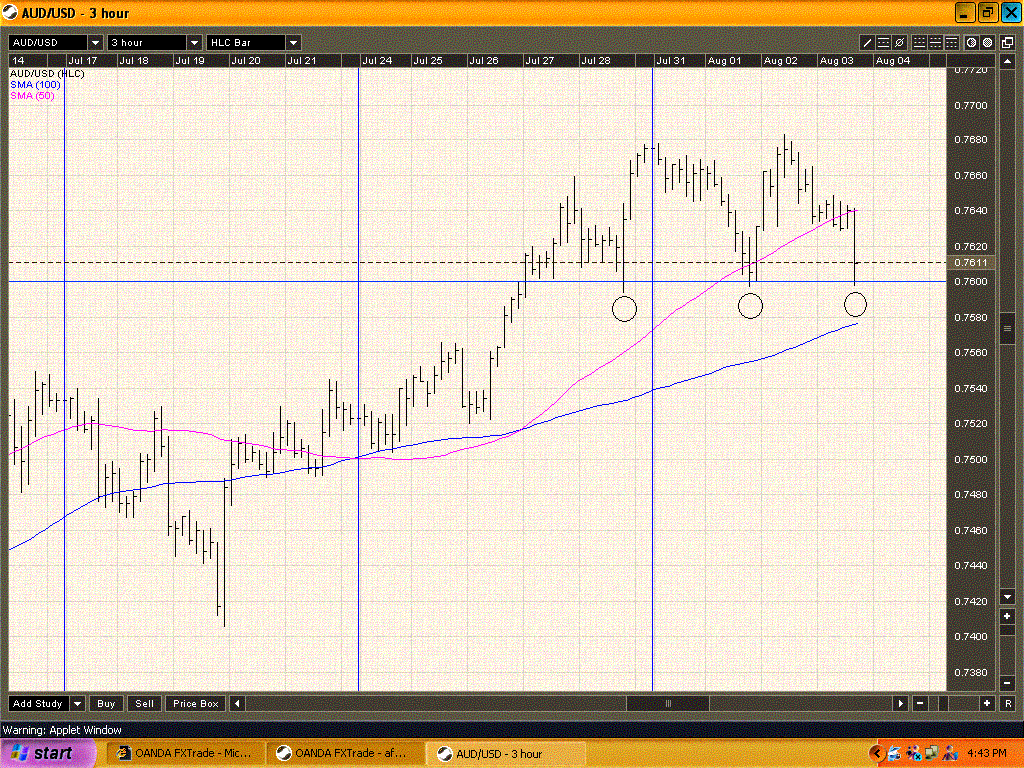This screenshot has width=1024, height=768.
Task: Switch to the OANDA FXTrade taskbar window
Action: point(188,753)
